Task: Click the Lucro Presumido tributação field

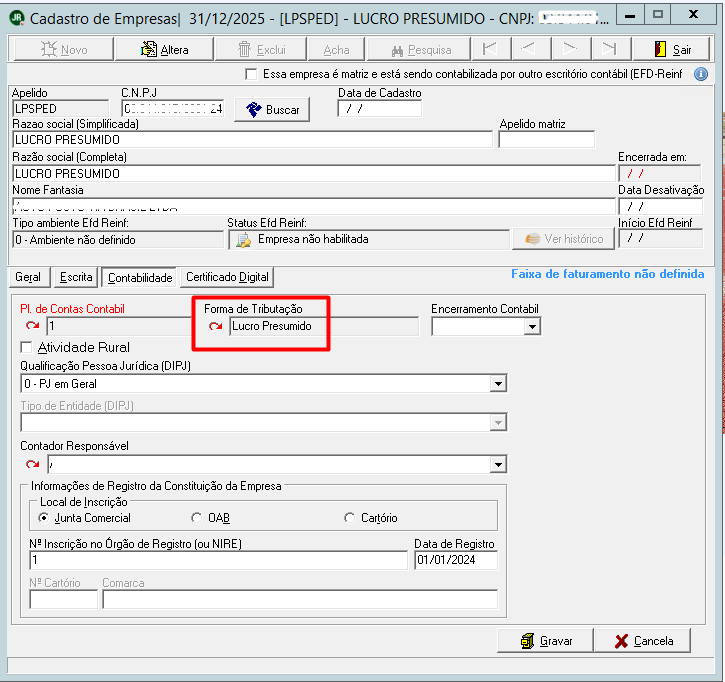Action: pyautogui.click(x=324, y=326)
